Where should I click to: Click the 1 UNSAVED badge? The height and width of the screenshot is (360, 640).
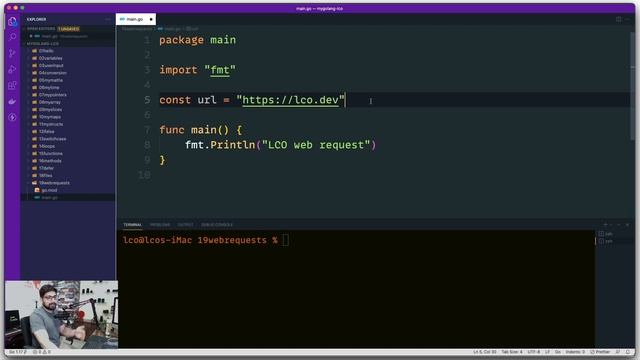click(x=69, y=29)
